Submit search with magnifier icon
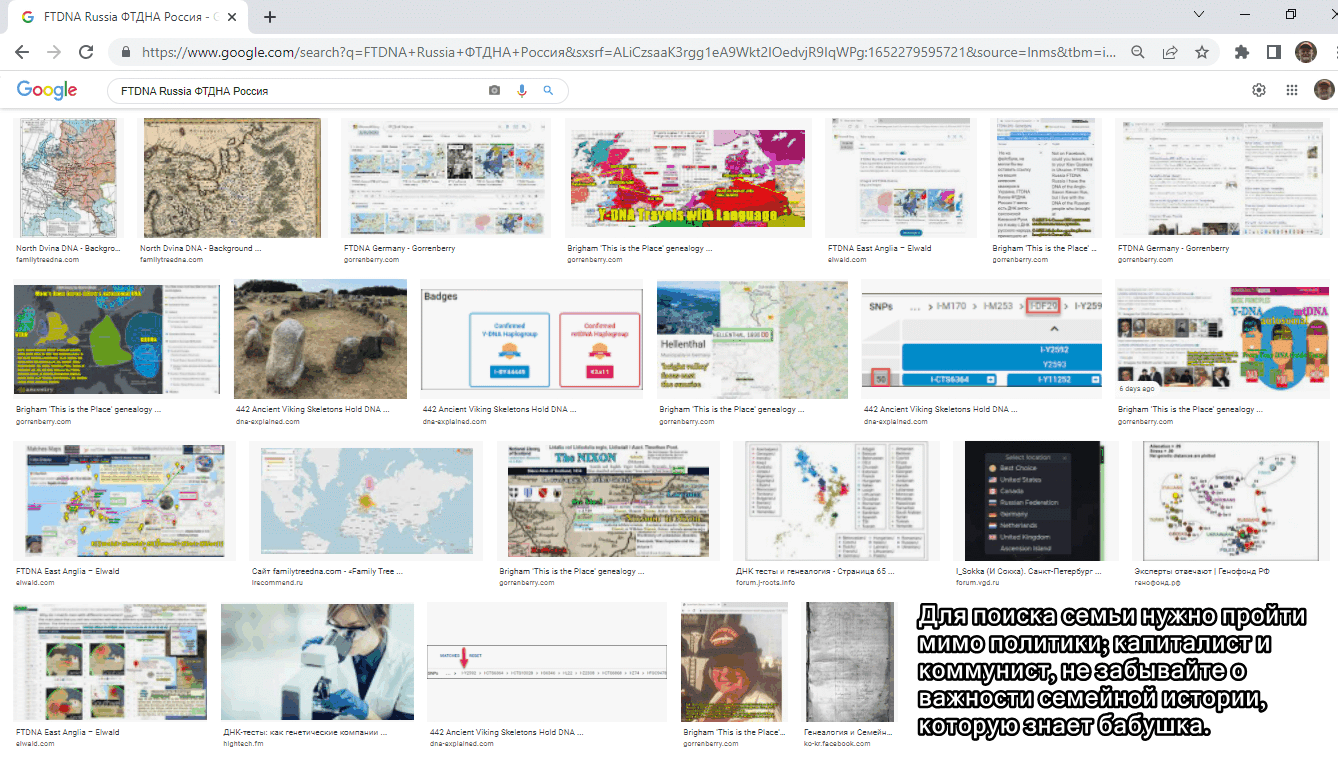 click(x=548, y=90)
